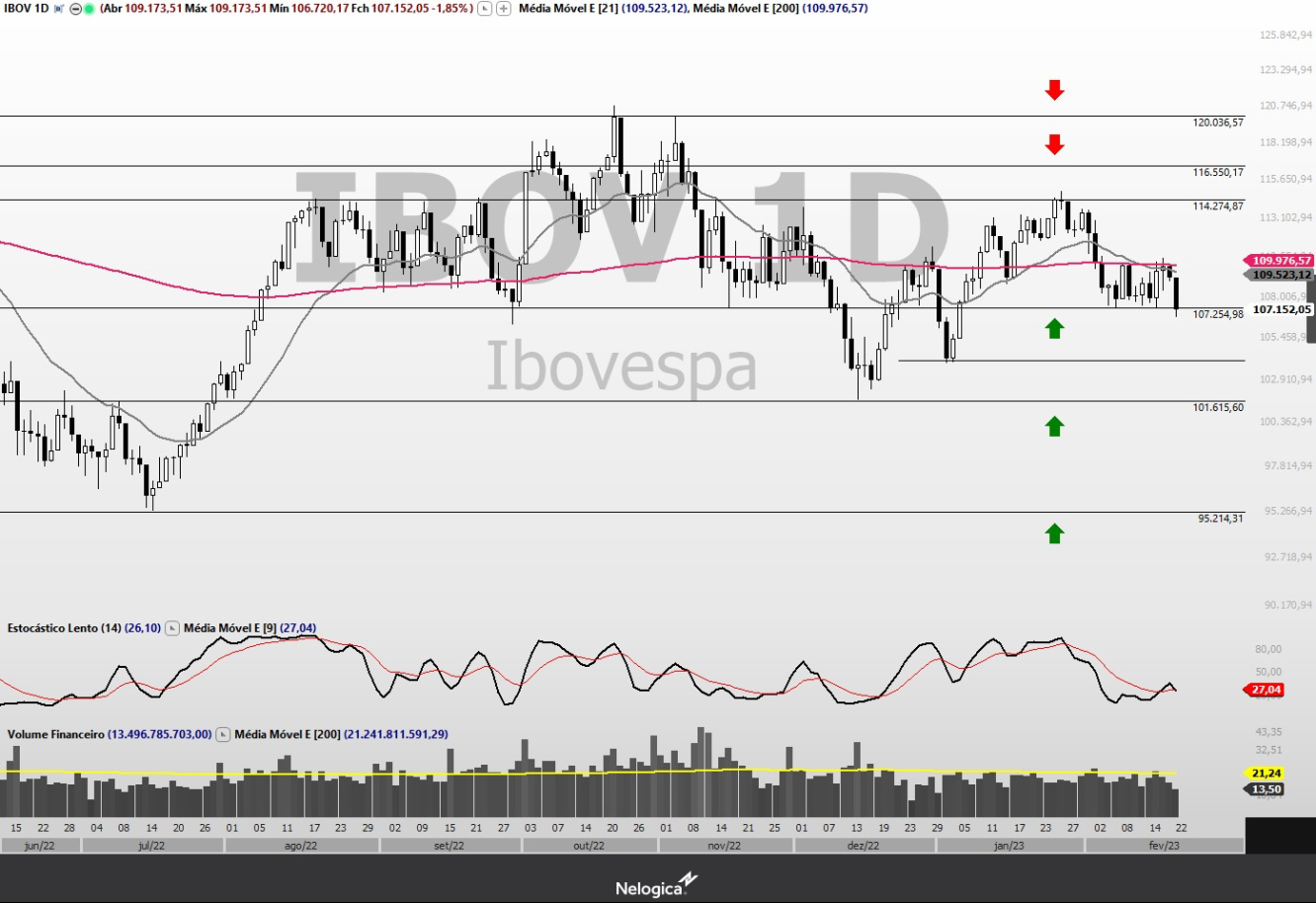This screenshot has height=903, width=1316.
Task: Click jun/22 on the time axis
Action: coord(40,846)
